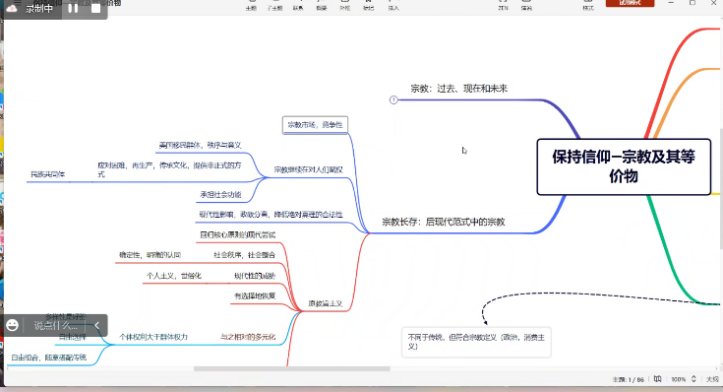Switch to 大纲 outline view
The width and height of the screenshot is (723, 392).
tap(712, 379)
